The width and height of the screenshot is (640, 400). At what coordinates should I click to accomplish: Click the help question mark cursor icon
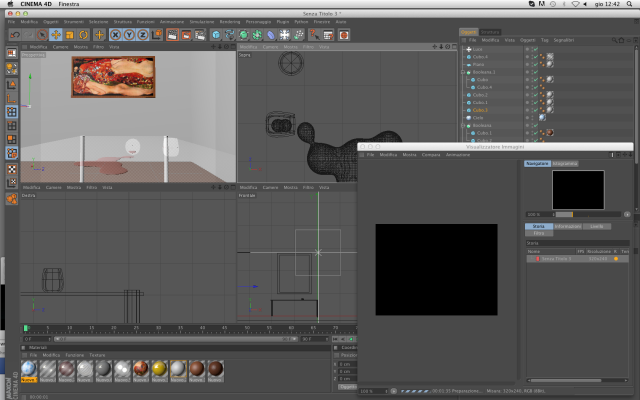(x=314, y=35)
